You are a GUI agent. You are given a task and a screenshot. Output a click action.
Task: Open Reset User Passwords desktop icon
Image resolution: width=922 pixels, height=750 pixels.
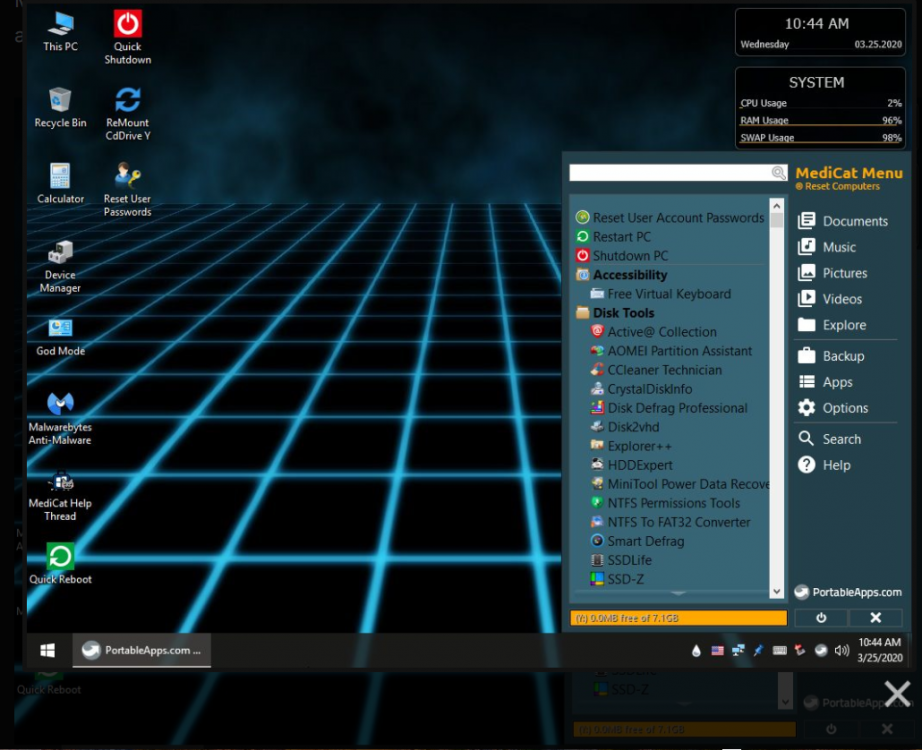(127, 177)
